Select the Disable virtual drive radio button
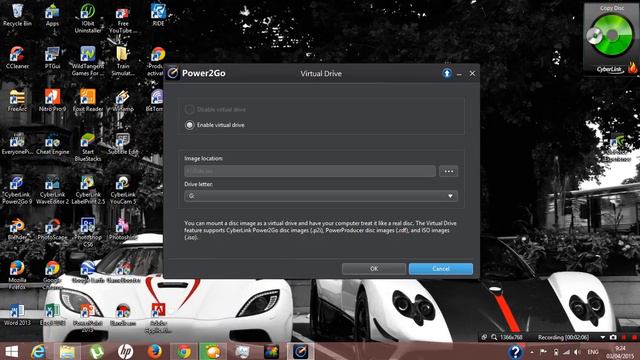 pos(189,109)
